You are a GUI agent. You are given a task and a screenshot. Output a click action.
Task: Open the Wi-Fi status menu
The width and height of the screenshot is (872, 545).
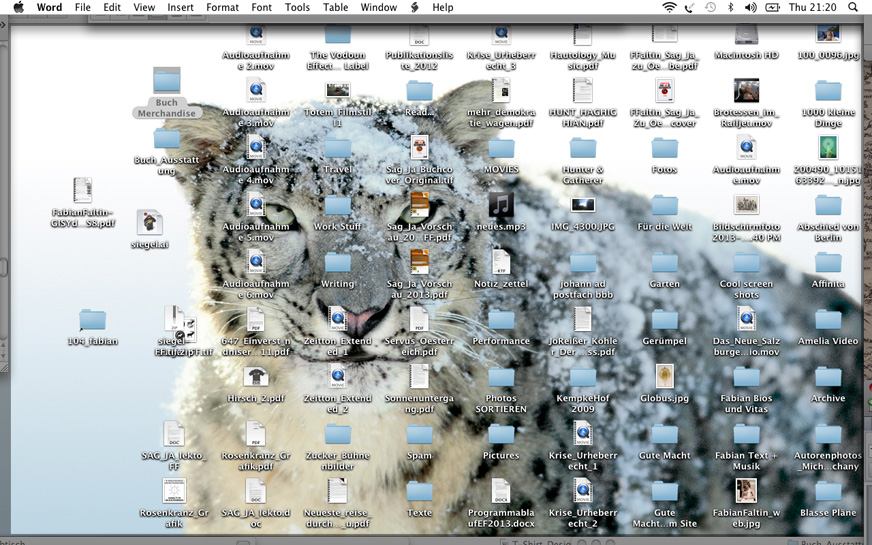coord(669,8)
